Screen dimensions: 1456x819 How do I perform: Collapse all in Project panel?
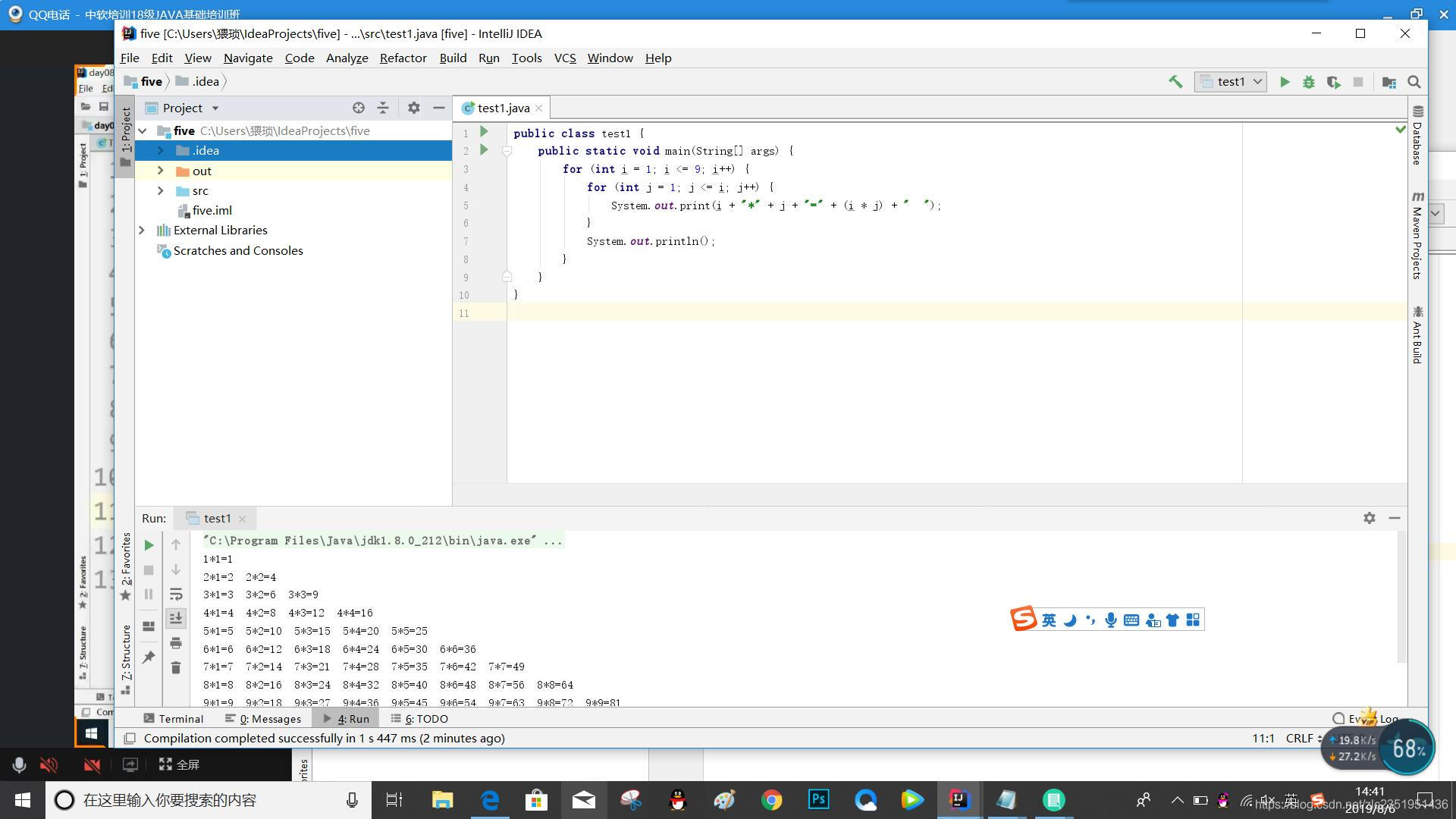coord(383,108)
